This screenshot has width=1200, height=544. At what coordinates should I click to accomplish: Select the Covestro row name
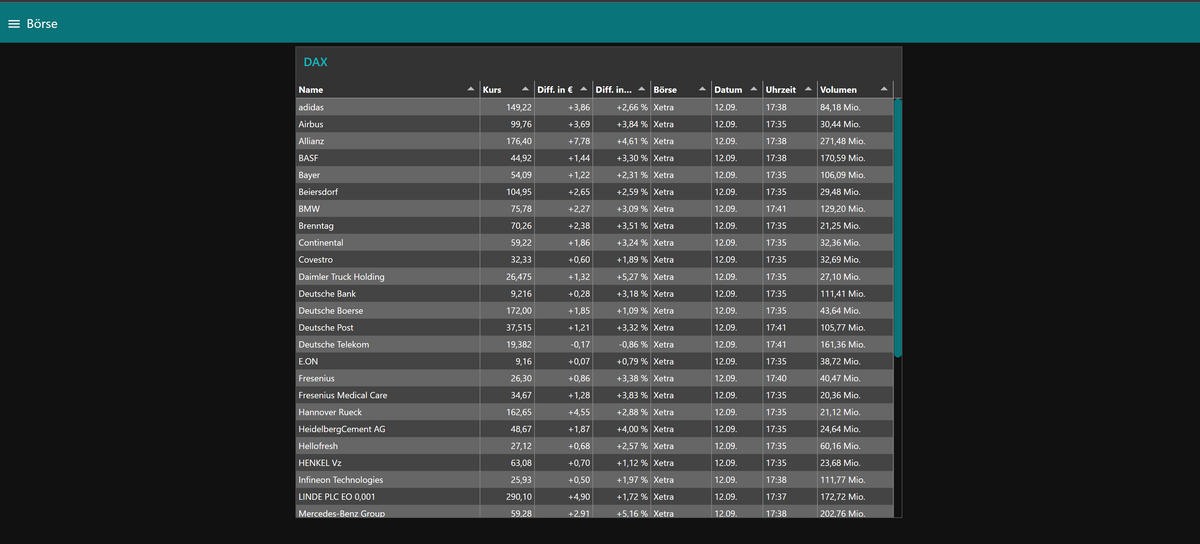pos(317,260)
